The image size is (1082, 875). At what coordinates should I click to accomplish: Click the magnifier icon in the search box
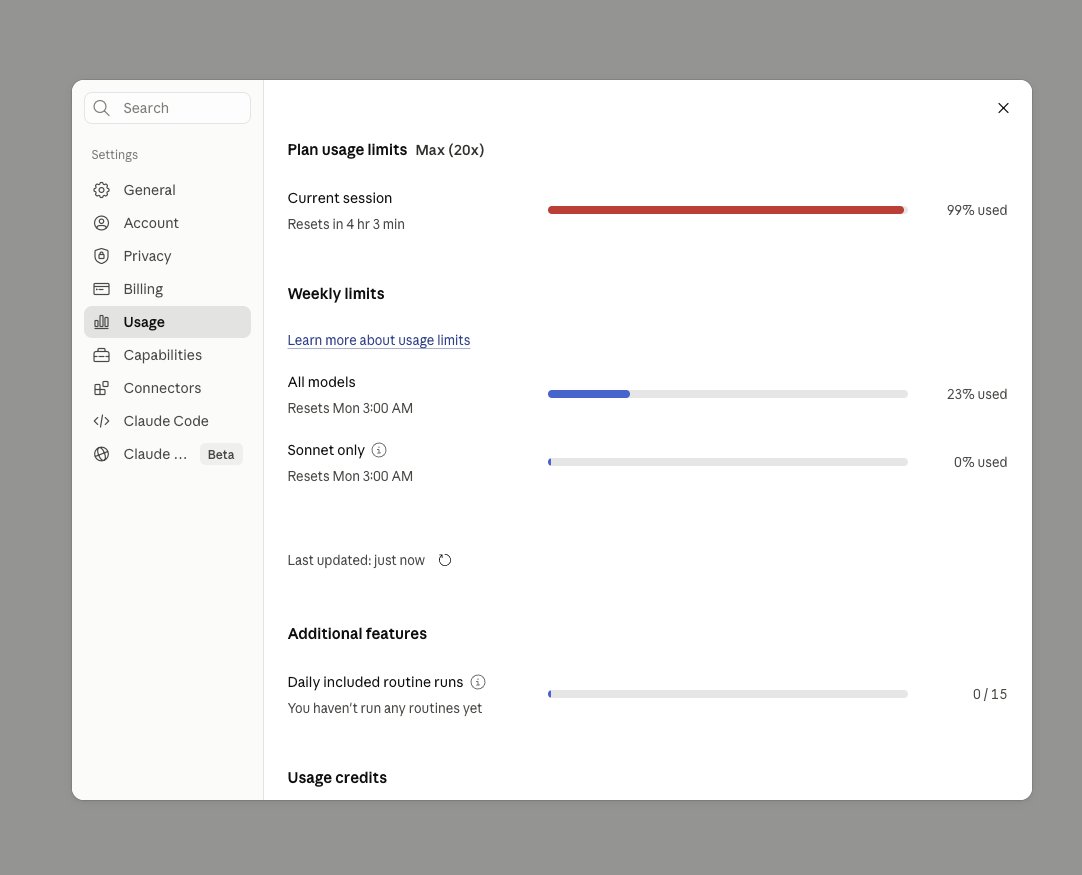point(101,108)
